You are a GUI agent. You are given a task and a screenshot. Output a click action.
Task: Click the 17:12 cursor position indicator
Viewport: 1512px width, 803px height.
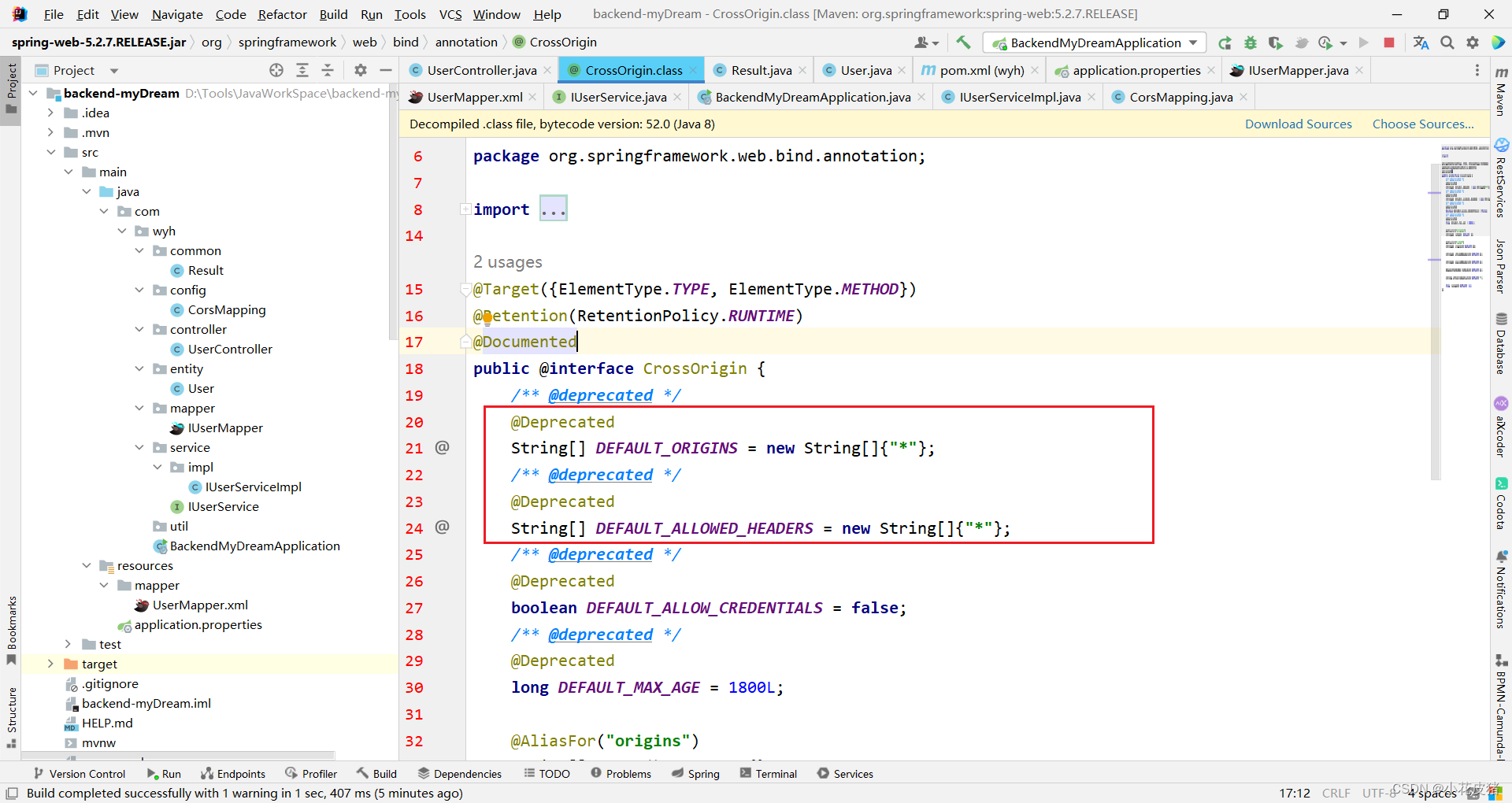tap(1295, 793)
